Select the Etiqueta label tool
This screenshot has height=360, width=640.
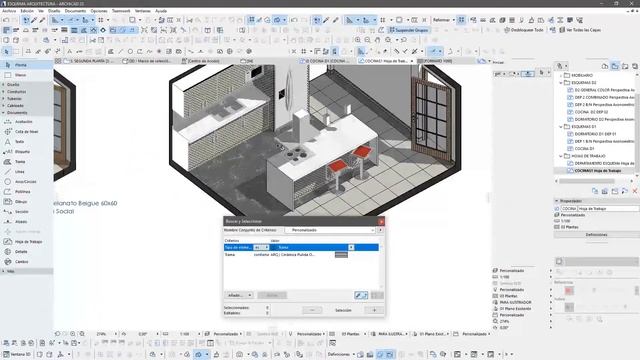pyautogui.click(x=26, y=151)
